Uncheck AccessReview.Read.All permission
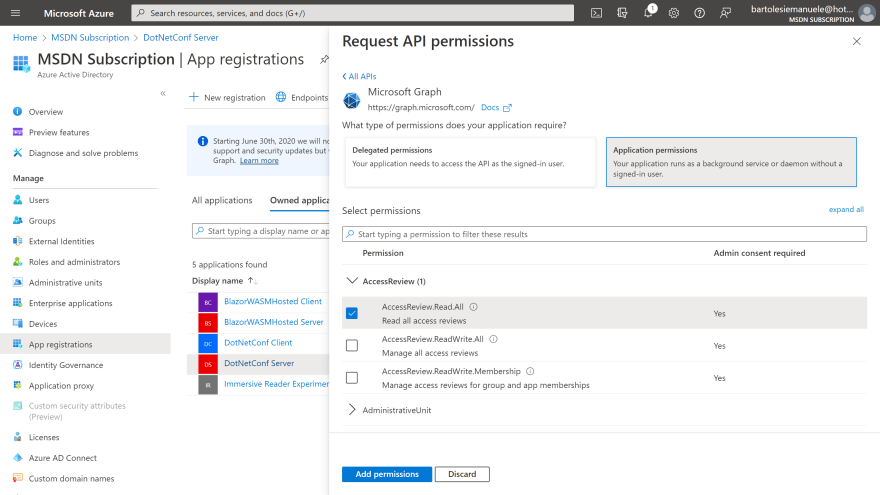 352,313
